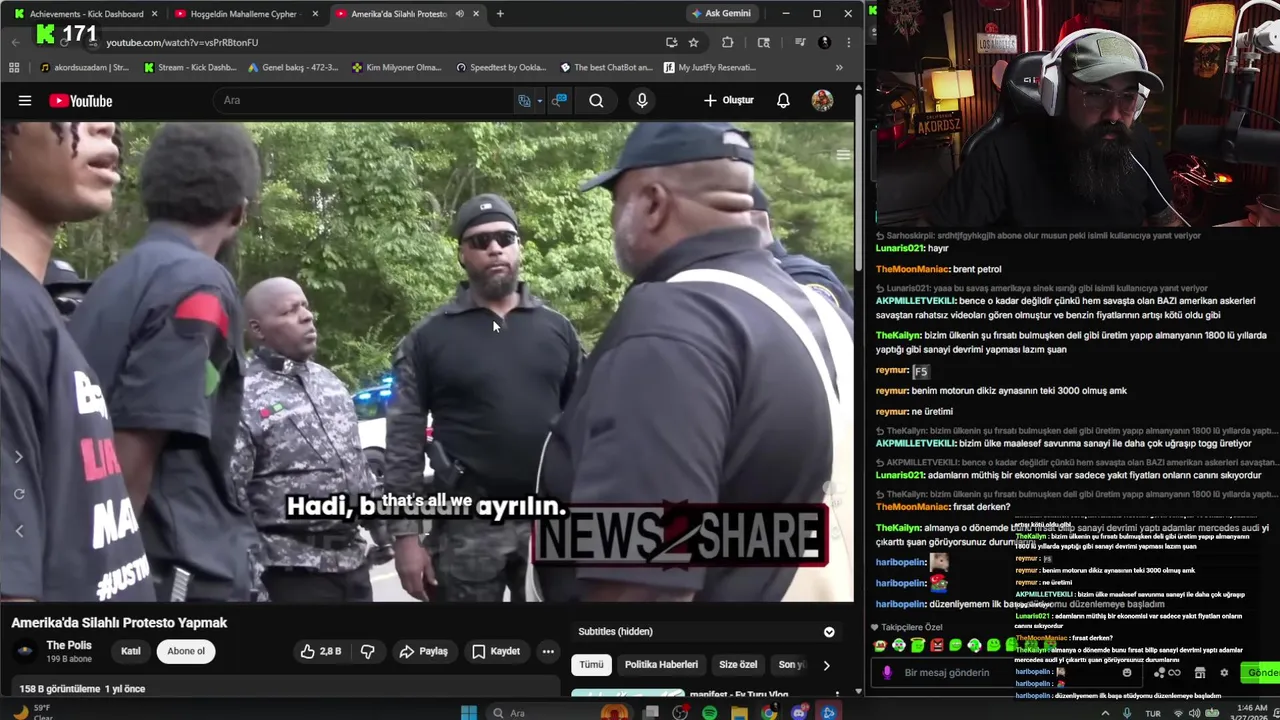Focus the YouTube Ara search field

point(365,100)
